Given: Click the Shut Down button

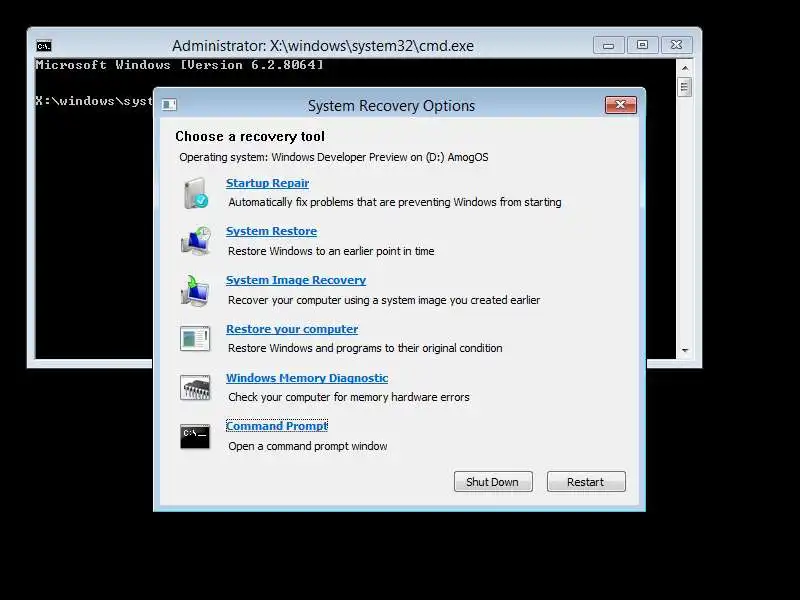Looking at the screenshot, I should click(493, 482).
